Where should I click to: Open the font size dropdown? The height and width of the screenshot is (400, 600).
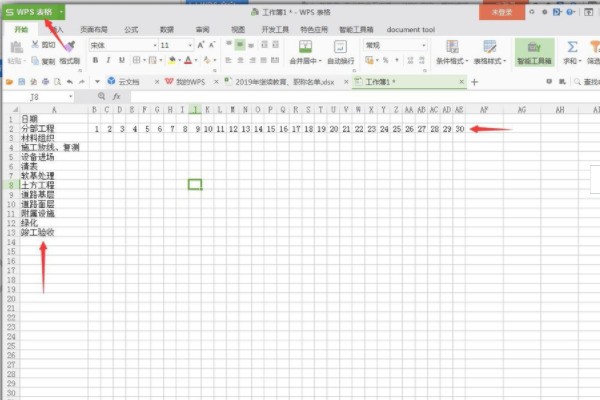pyautogui.click(x=190, y=46)
